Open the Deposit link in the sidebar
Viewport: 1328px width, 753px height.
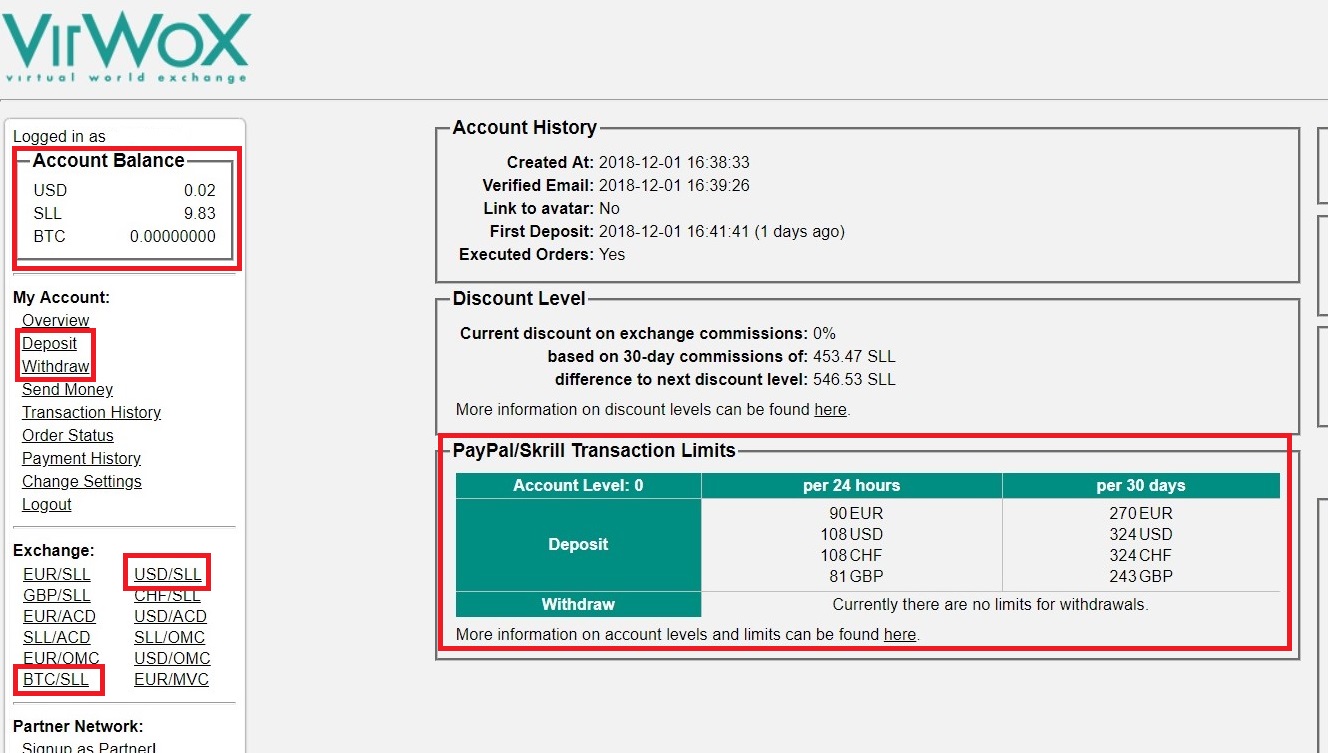pos(50,344)
